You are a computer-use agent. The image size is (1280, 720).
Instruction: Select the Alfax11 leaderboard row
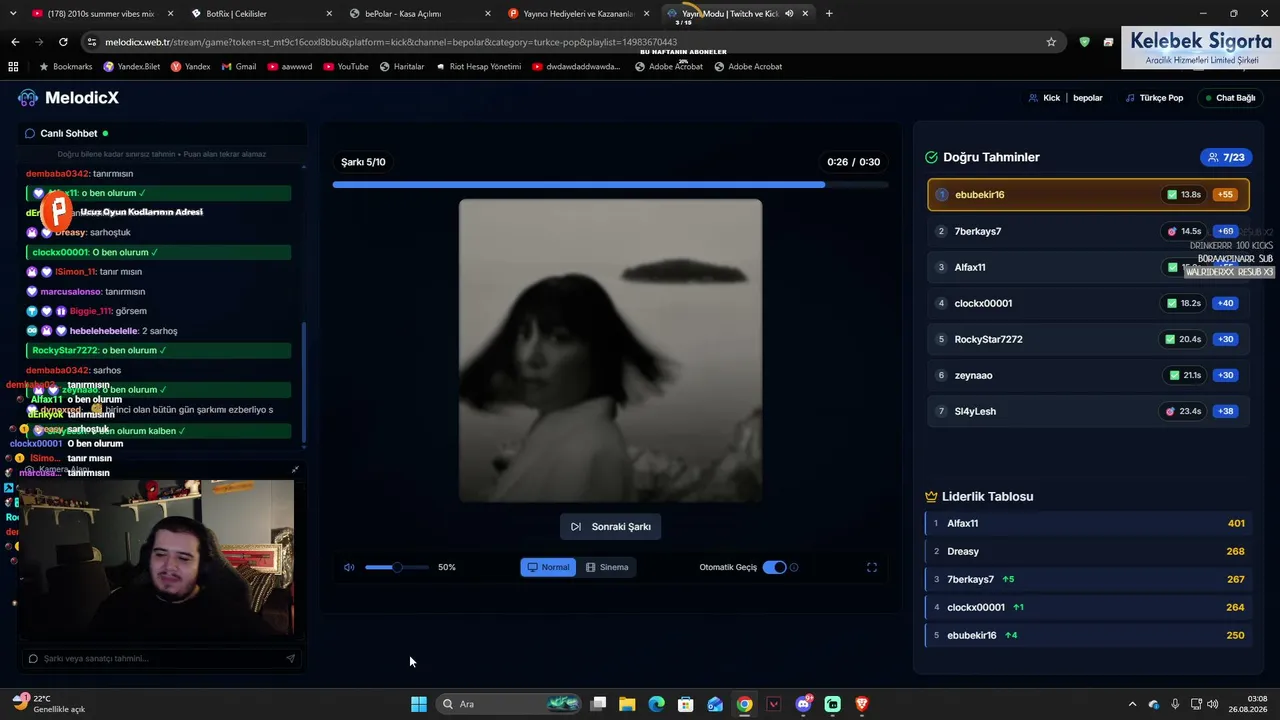click(x=1088, y=523)
